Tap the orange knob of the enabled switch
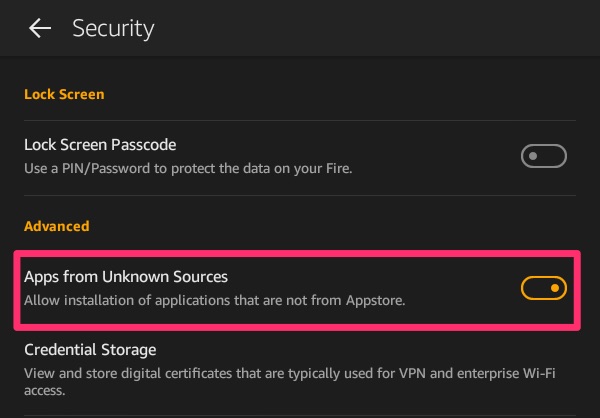 [x=555, y=288]
